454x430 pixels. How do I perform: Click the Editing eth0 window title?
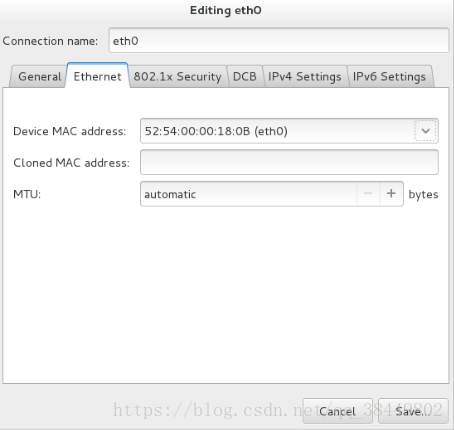click(226, 10)
